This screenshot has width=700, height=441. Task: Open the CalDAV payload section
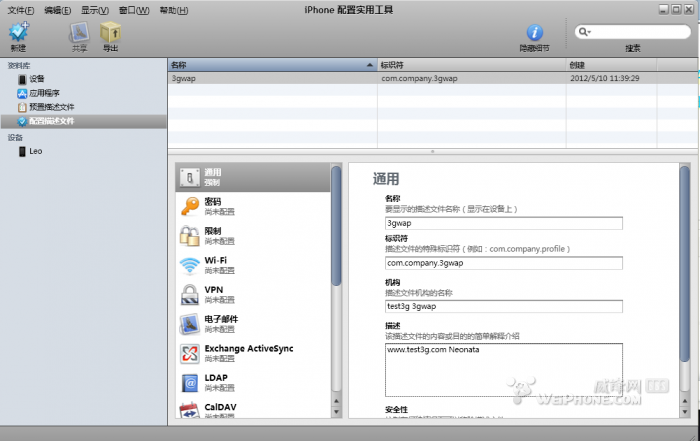pos(253,408)
